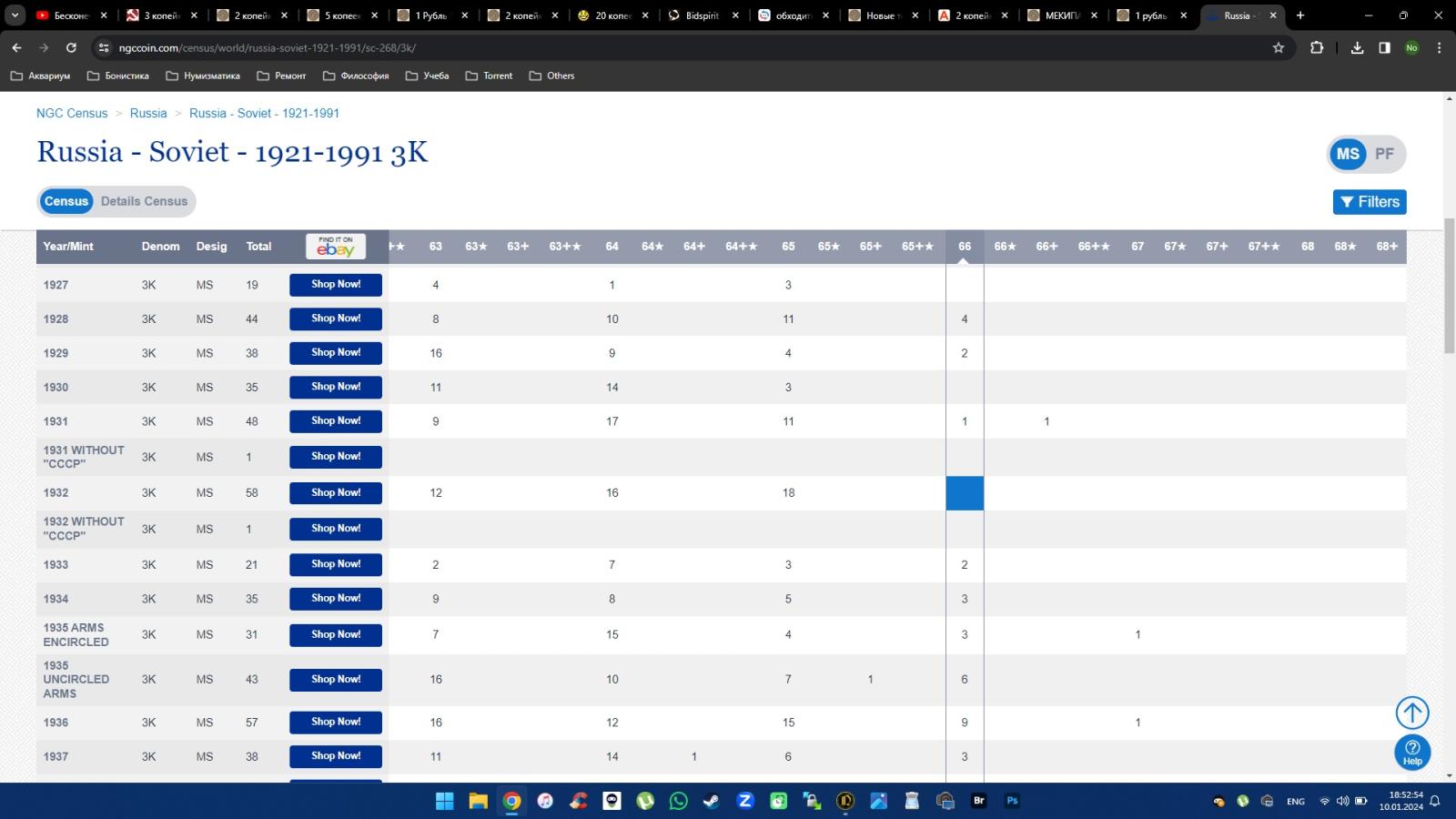Open the browser side panel icon
This screenshot has height=819, width=1456.
pos(1384,47)
